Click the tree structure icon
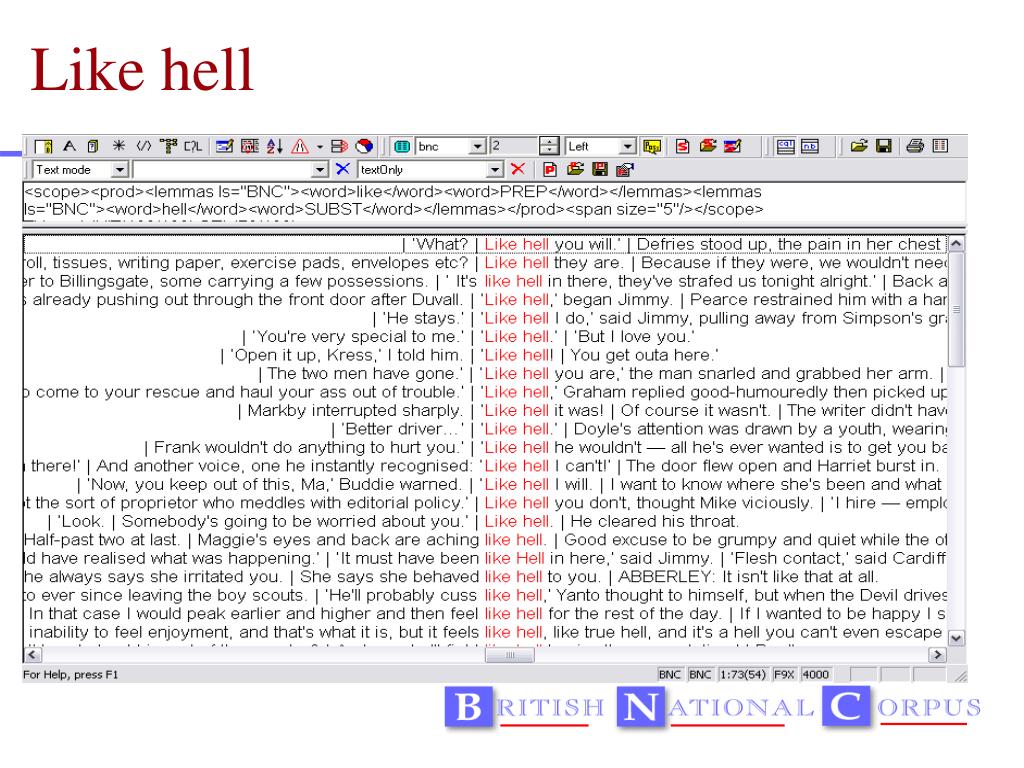Screen dimensions: 1024x768 pyautogui.click(x=168, y=146)
